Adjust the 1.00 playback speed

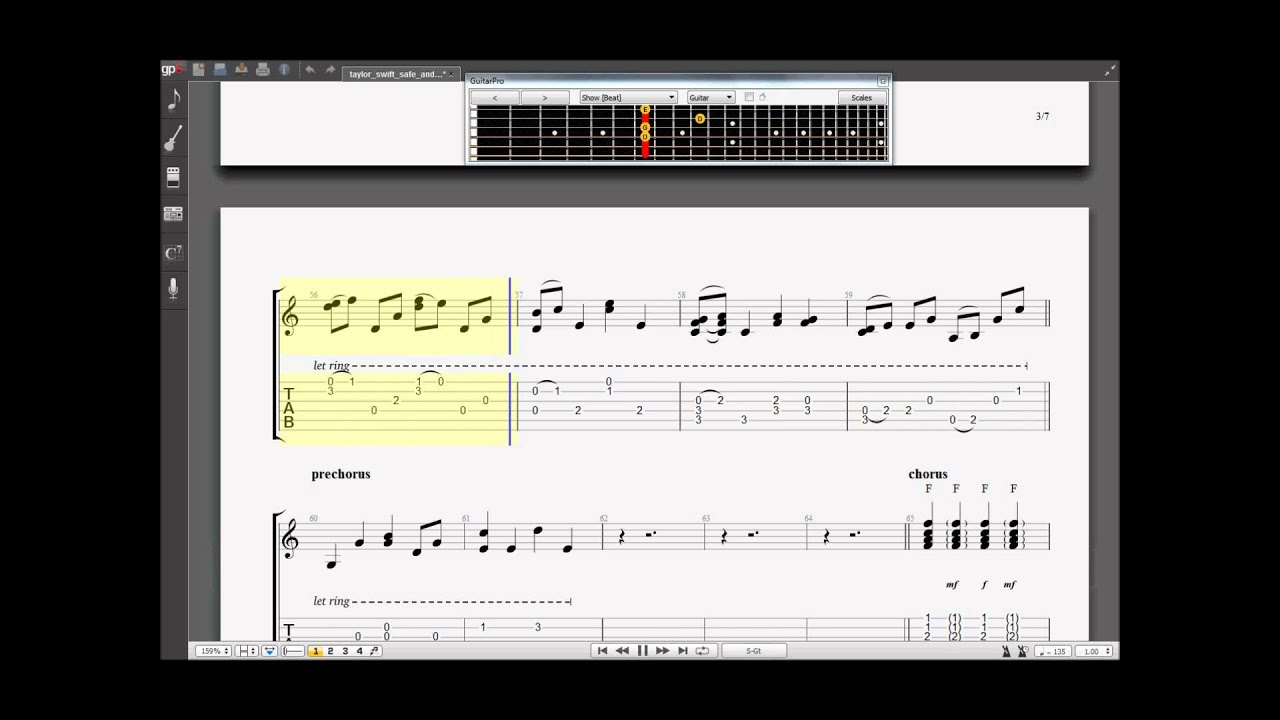[1096, 651]
